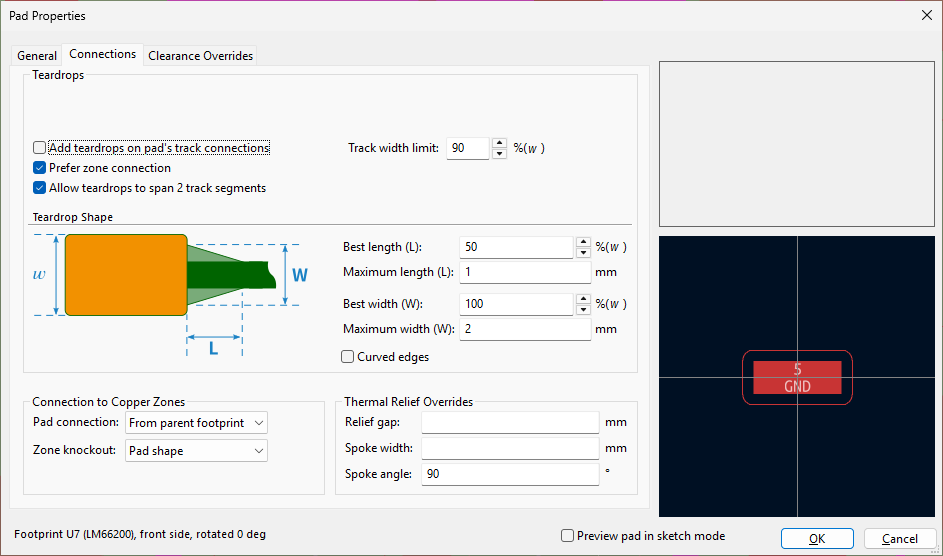Enable Curved edges checkbox

[348, 357]
